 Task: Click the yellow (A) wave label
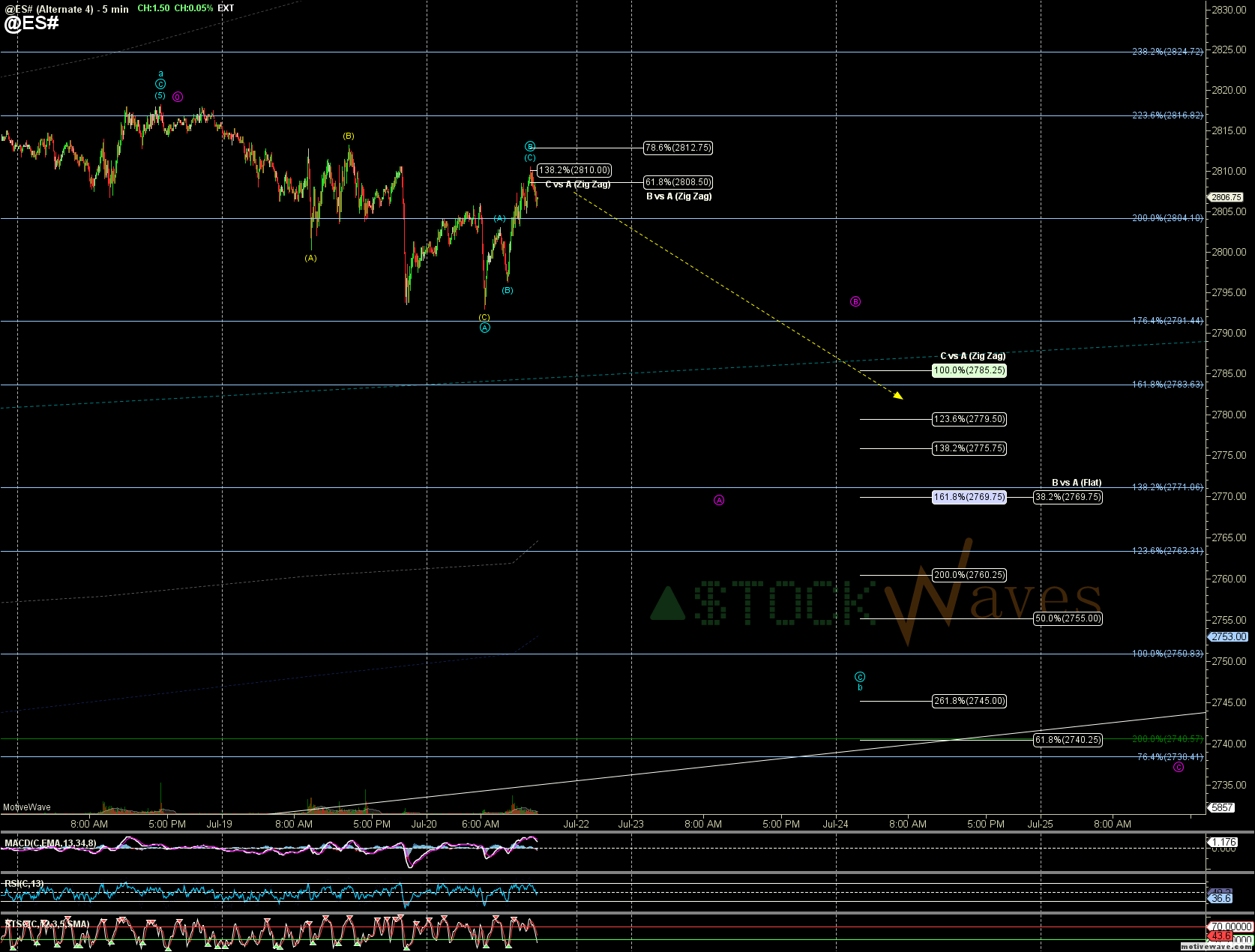[x=310, y=258]
